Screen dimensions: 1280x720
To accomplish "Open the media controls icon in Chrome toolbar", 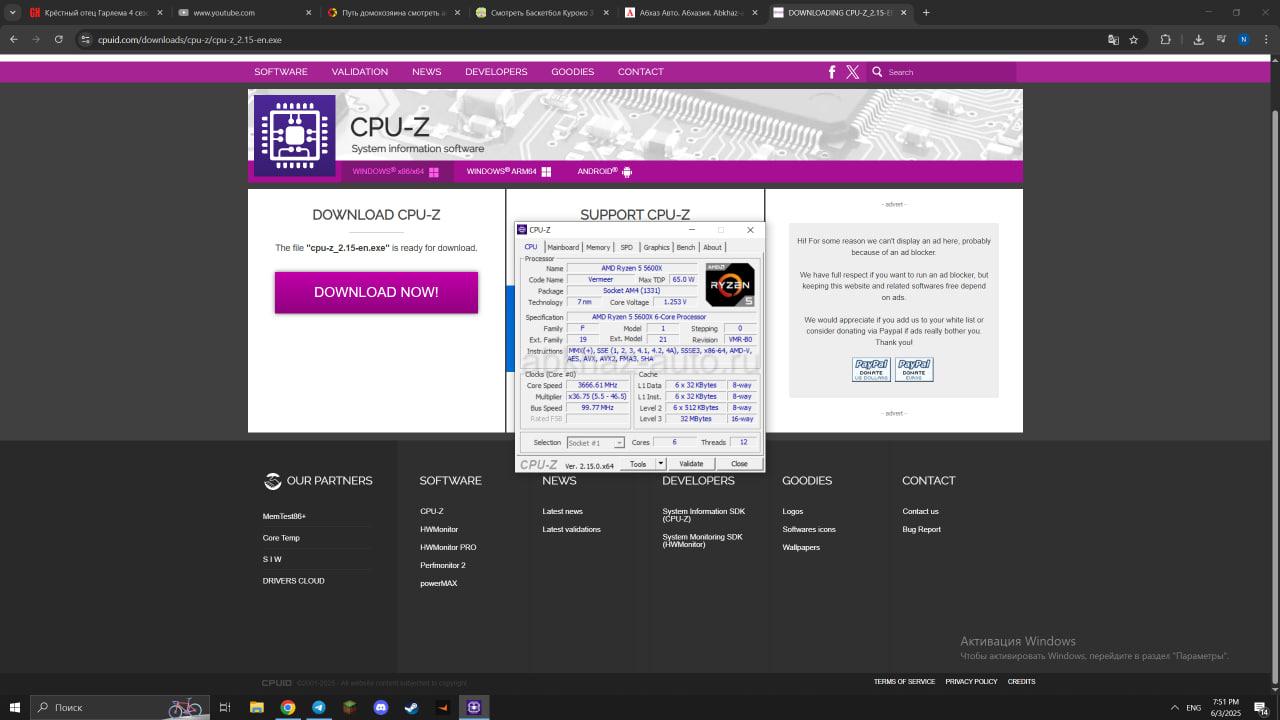I will (1221, 40).
